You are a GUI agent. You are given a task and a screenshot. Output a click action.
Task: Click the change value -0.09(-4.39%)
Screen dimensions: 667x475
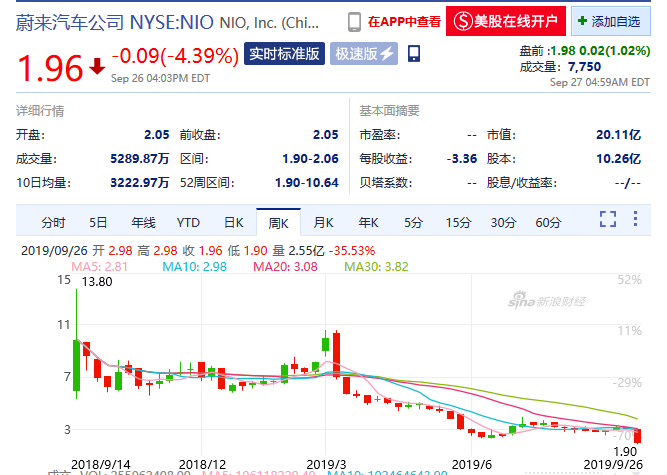pos(175,56)
